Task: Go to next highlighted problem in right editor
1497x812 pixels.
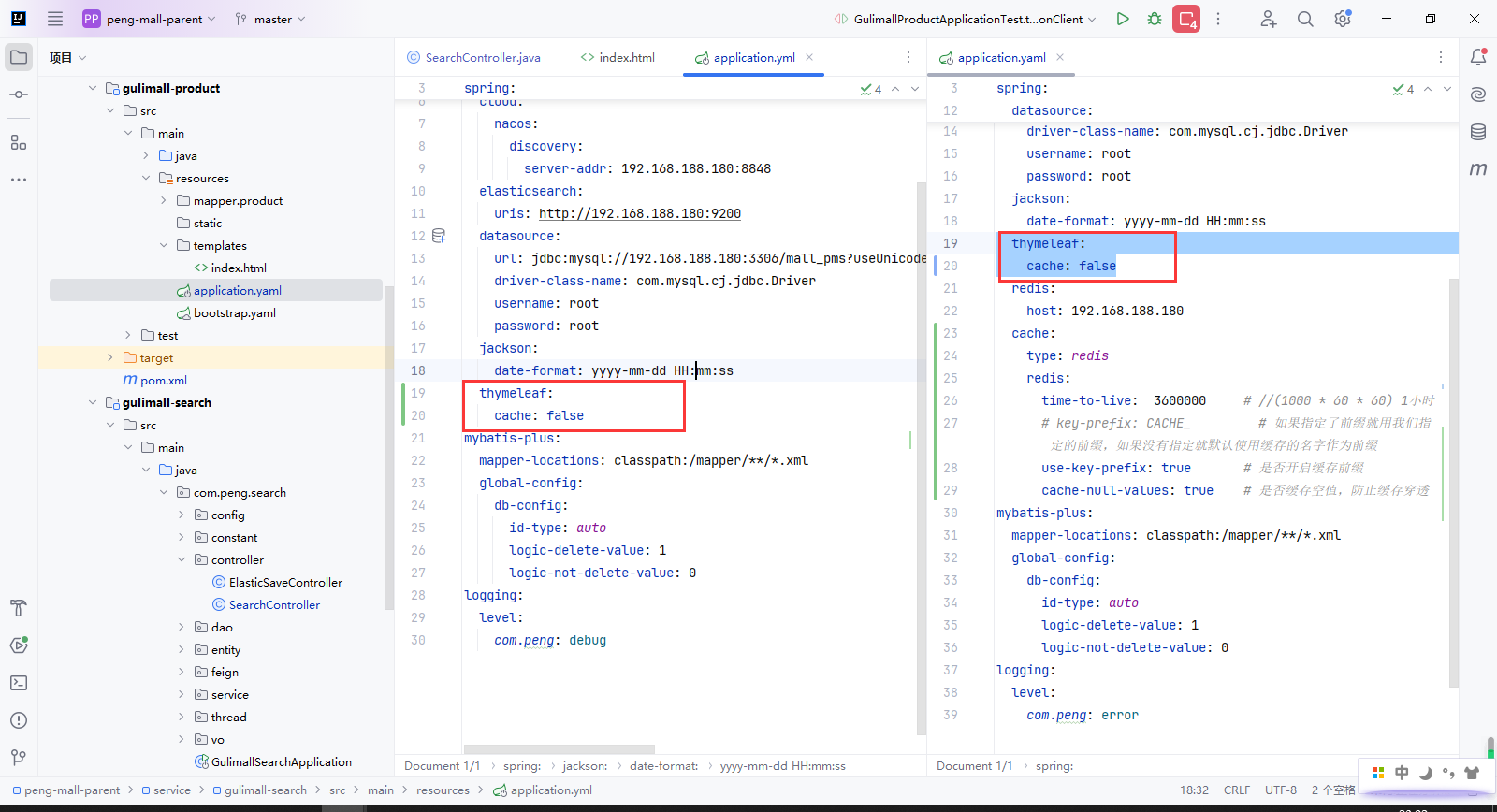Action: [1447, 89]
